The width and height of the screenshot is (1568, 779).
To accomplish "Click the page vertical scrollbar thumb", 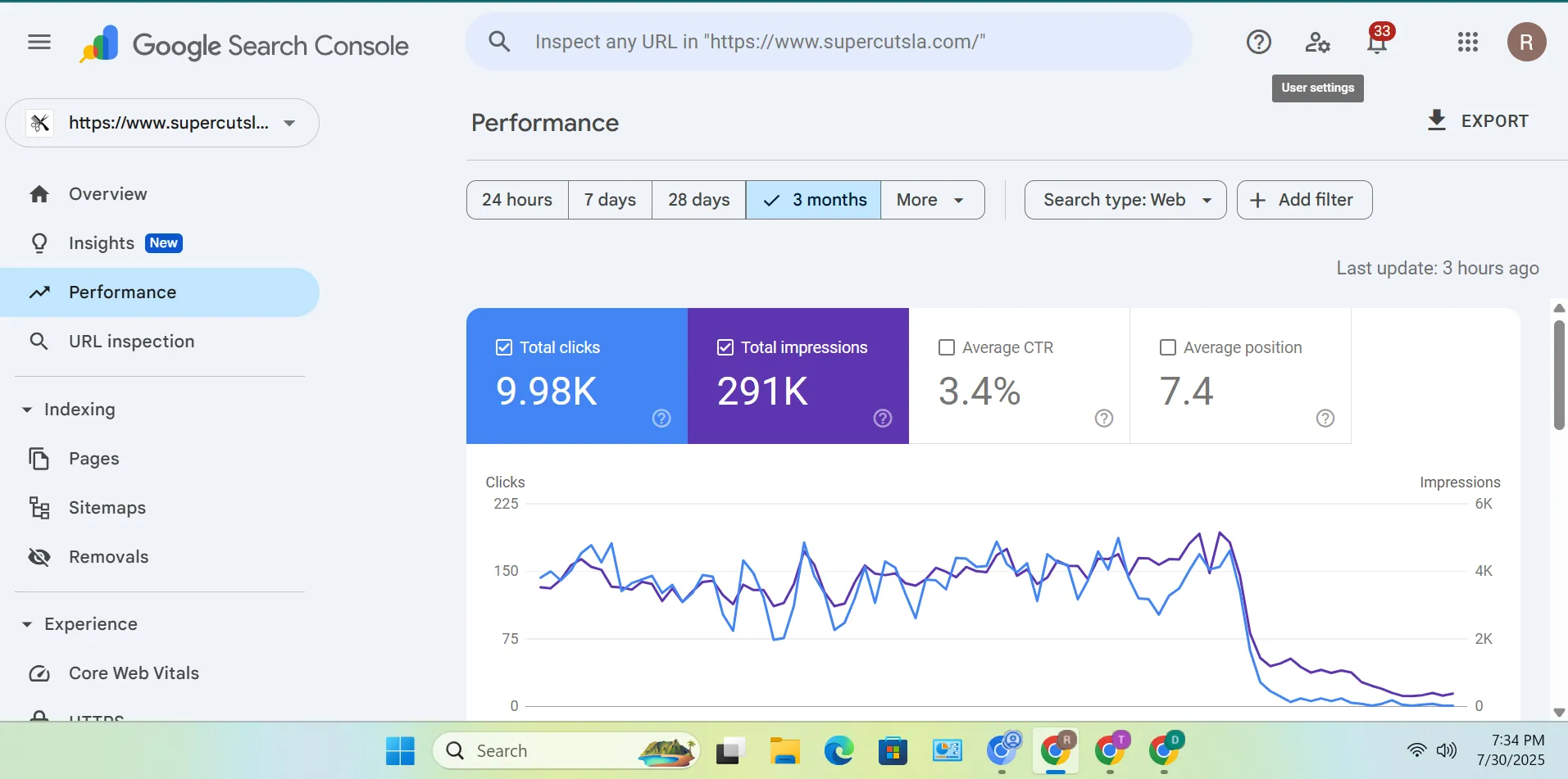I will coord(1559,374).
